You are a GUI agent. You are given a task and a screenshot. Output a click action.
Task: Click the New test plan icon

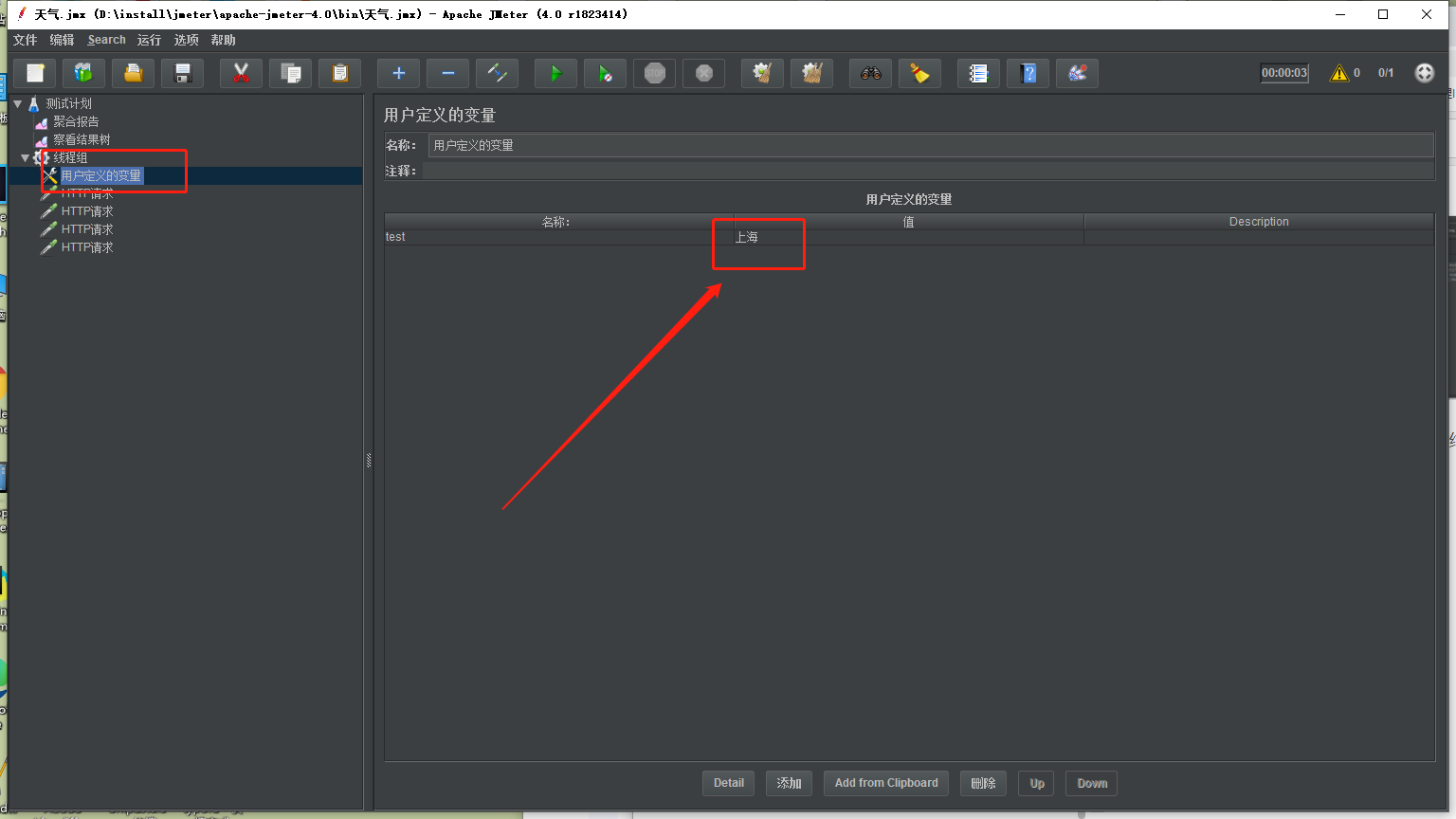click(35, 73)
